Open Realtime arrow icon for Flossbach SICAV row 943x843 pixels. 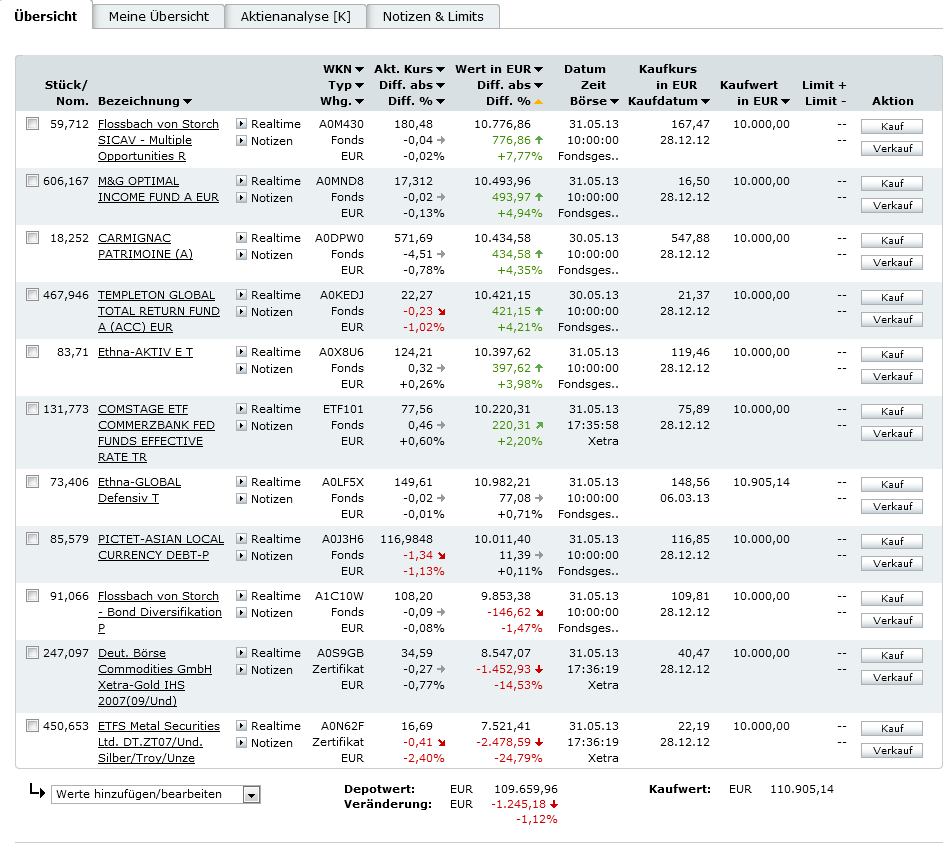(241, 124)
